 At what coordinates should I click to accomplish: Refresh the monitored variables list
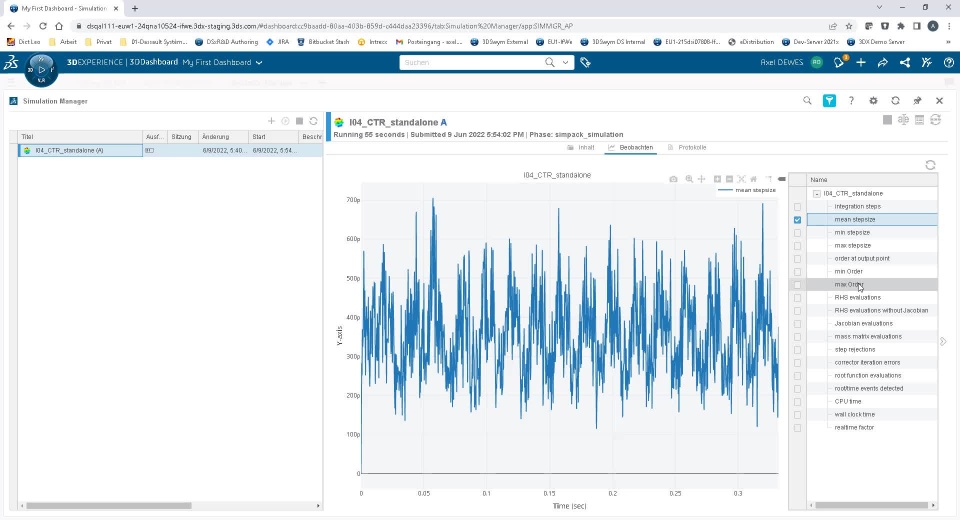pos(930,165)
